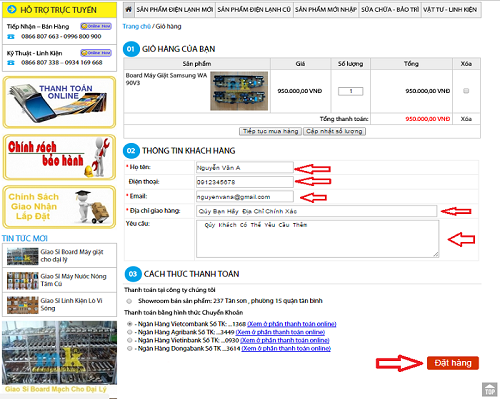Click Online Now badge for Kỹ Thuật – Linh Kiện
500x400 pixels.
click(x=96, y=53)
